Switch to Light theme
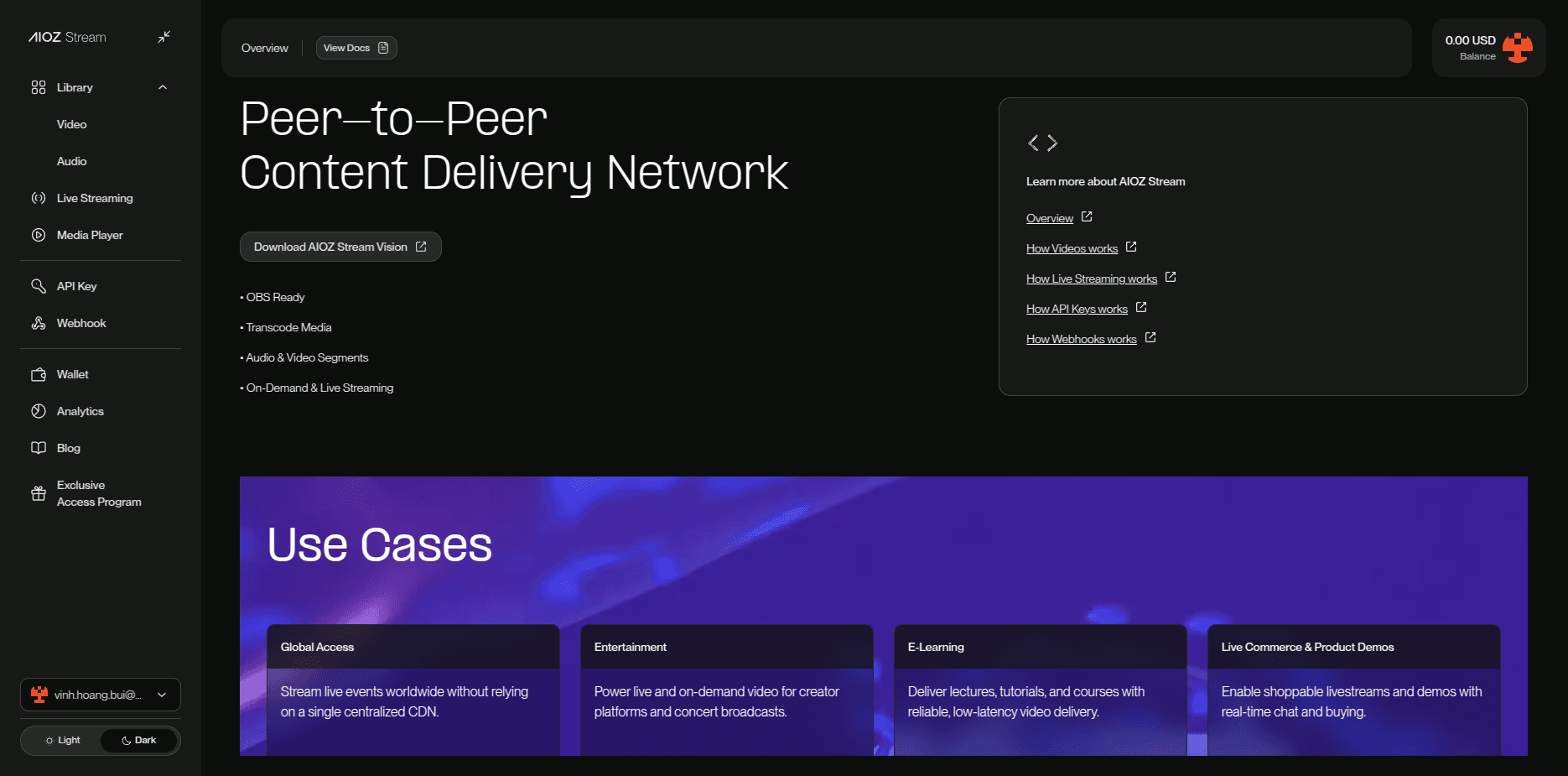The height and width of the screenshot is (776, 1568). 63,741
